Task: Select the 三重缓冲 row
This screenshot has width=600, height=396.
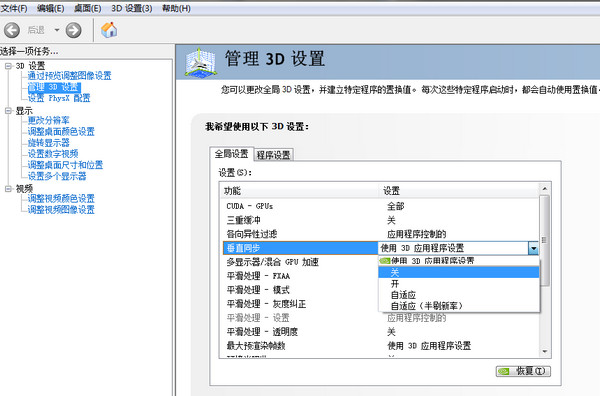Action: (381, 220)
